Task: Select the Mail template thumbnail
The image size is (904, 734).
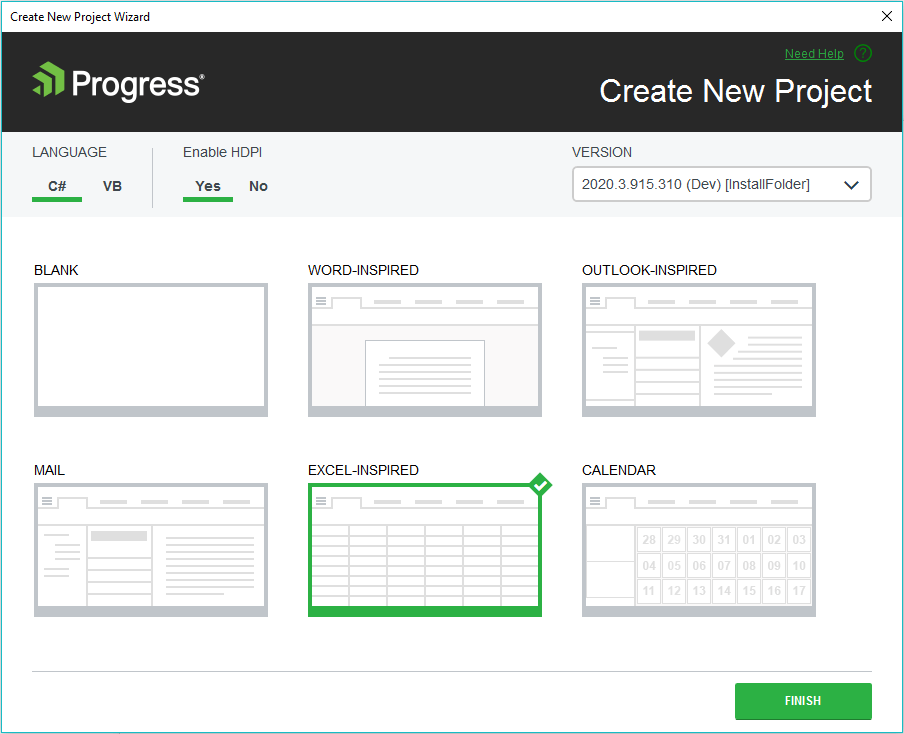Action: tap(150, 549)
